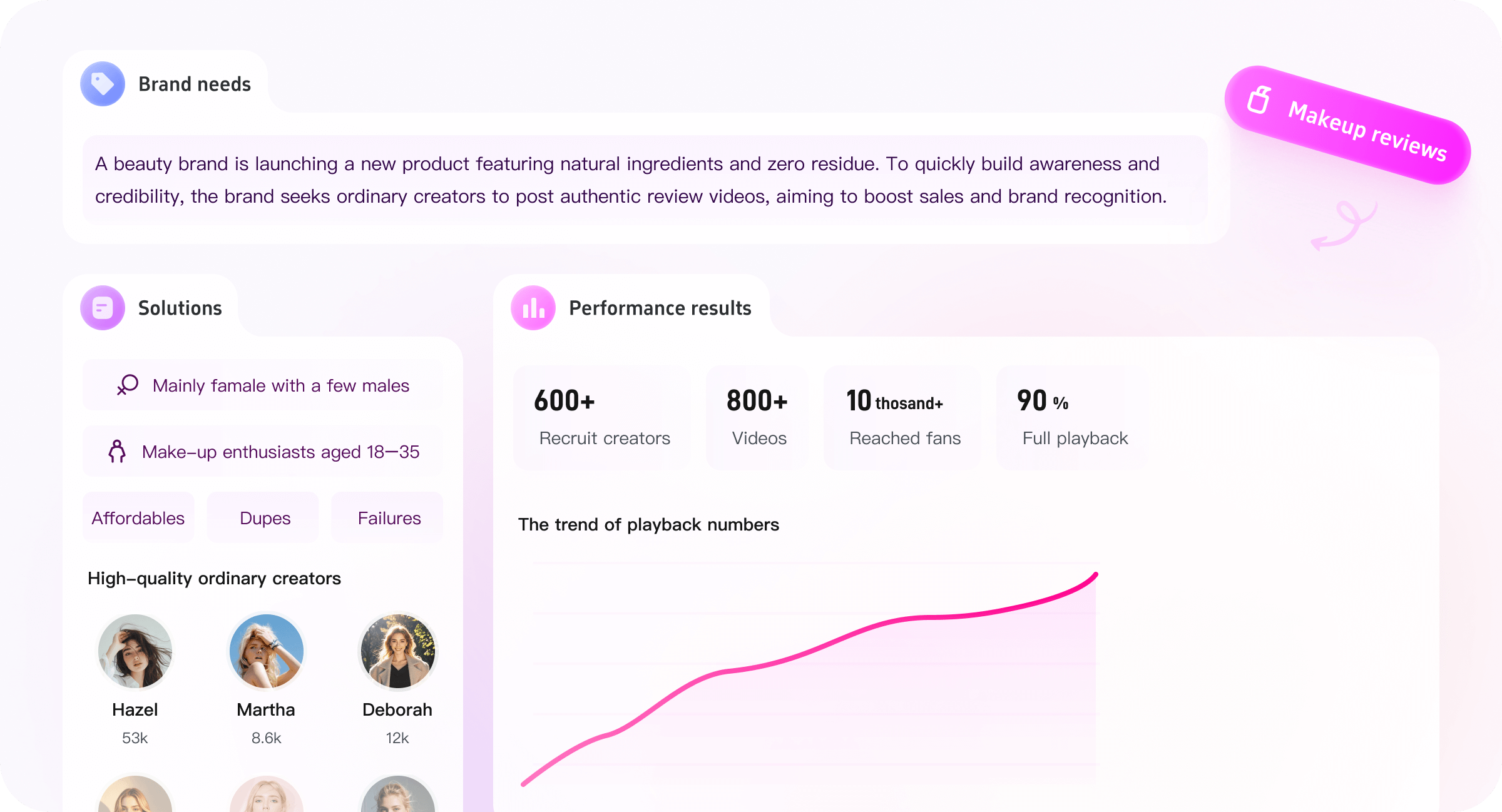Click the person icon beside Make-up enthusiasts
Image resolution: width=1502 pixels, height=812 pixels.
click(117, 451)
